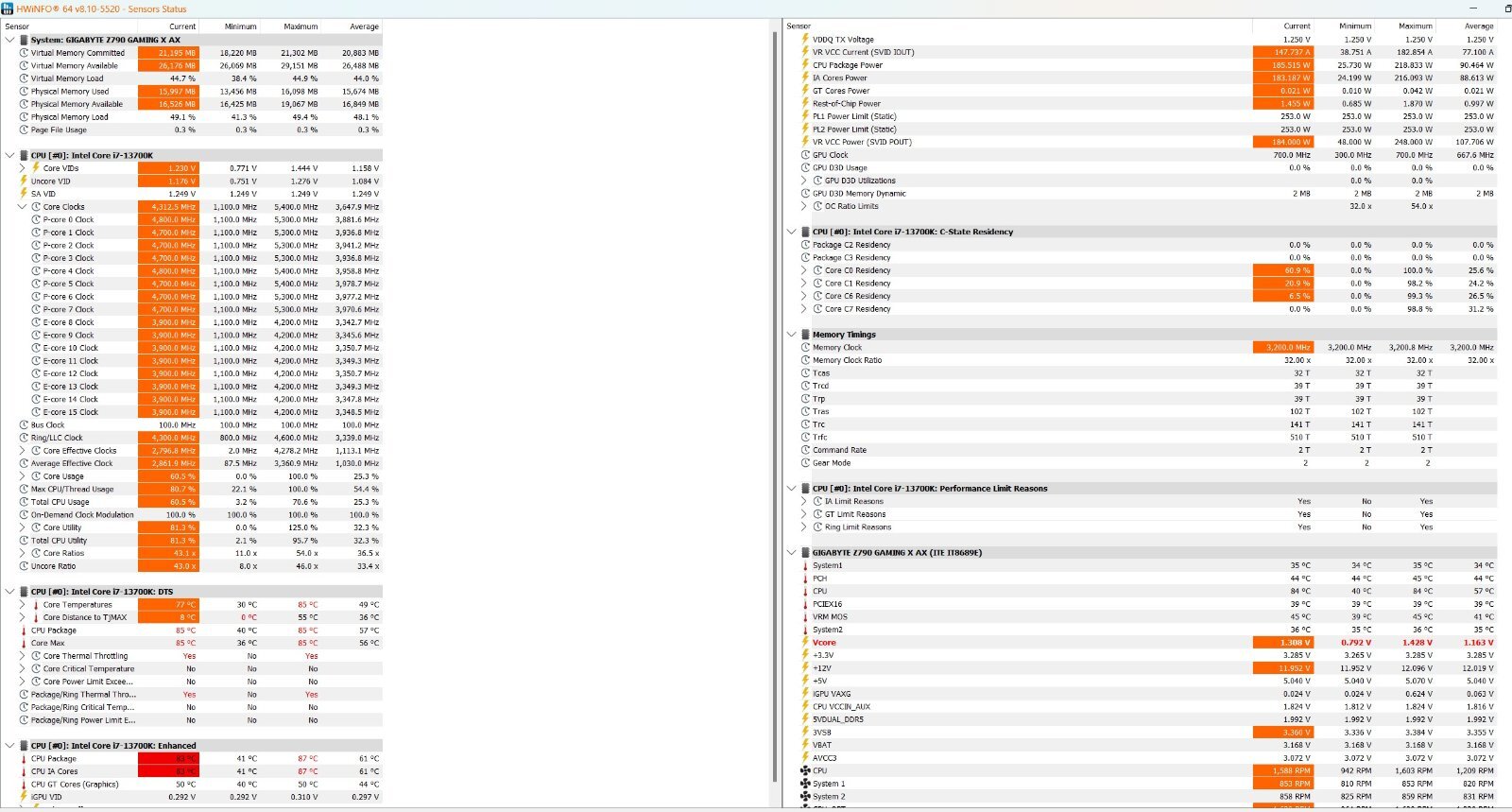Click the clock icon next to Page File Usage
1512x812 pixels.
tap(24, 130)
